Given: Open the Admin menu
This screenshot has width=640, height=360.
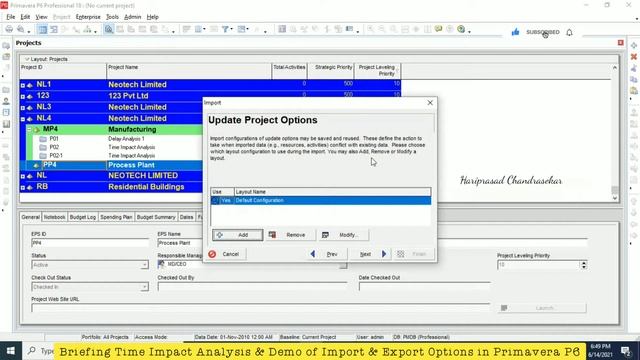Looking at the screenshot, I should click(x=132, y=17).
